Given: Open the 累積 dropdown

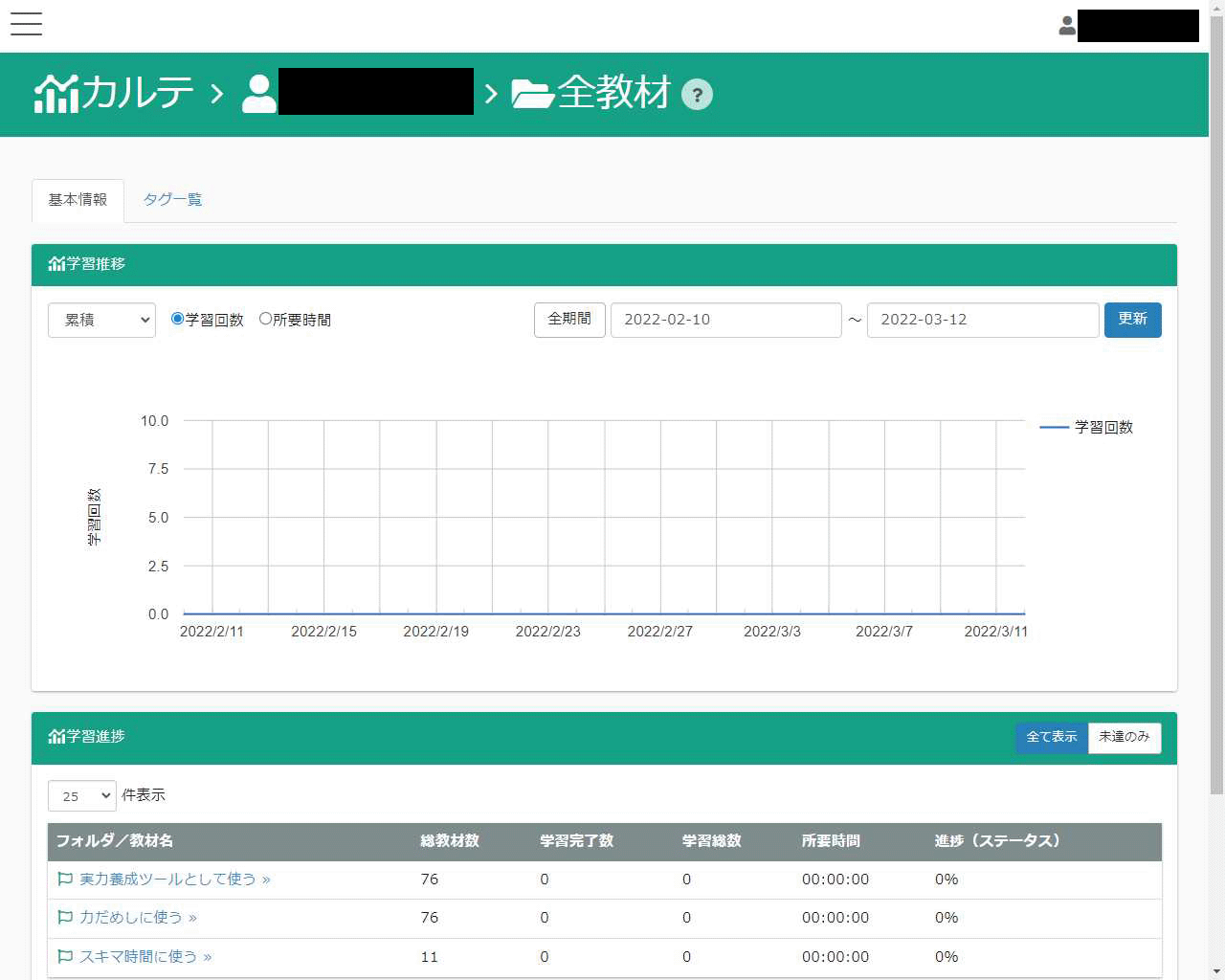Looking at the screenshot, I should pyautogui.click(x=101, y=320).
